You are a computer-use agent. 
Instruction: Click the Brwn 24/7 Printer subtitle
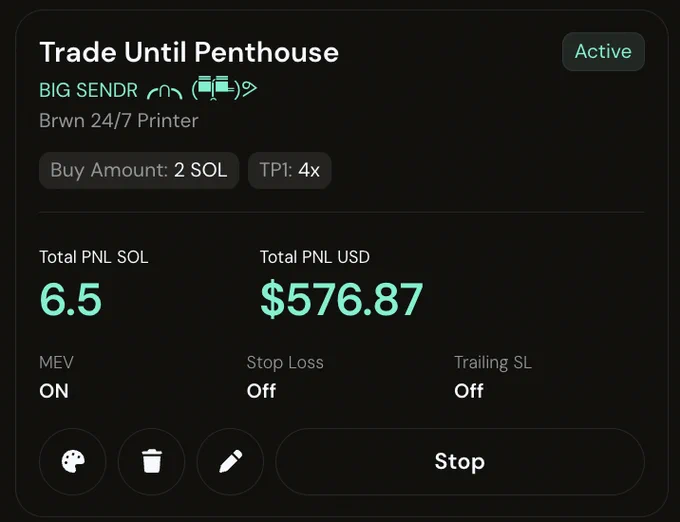click(x=119, y=121)
